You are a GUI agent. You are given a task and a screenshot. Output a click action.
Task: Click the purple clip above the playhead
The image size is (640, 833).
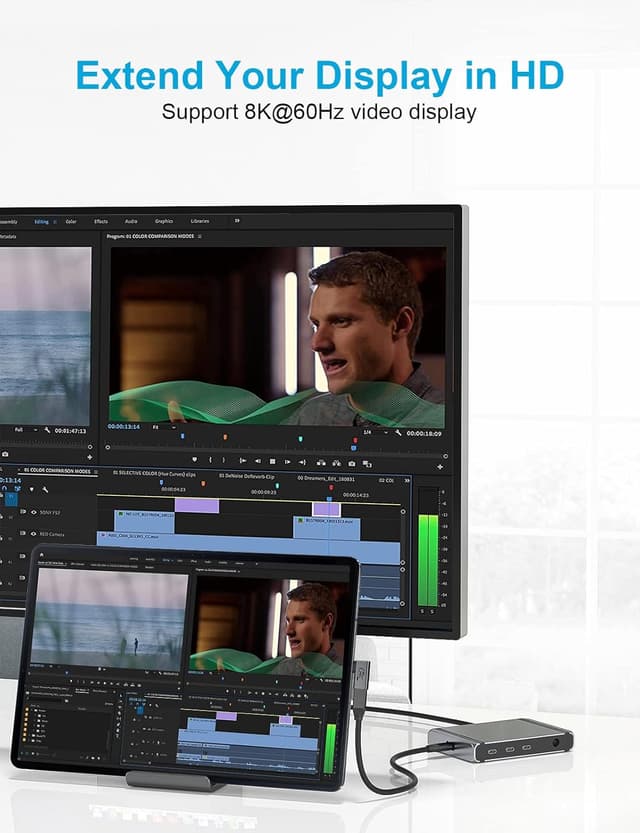326,508
